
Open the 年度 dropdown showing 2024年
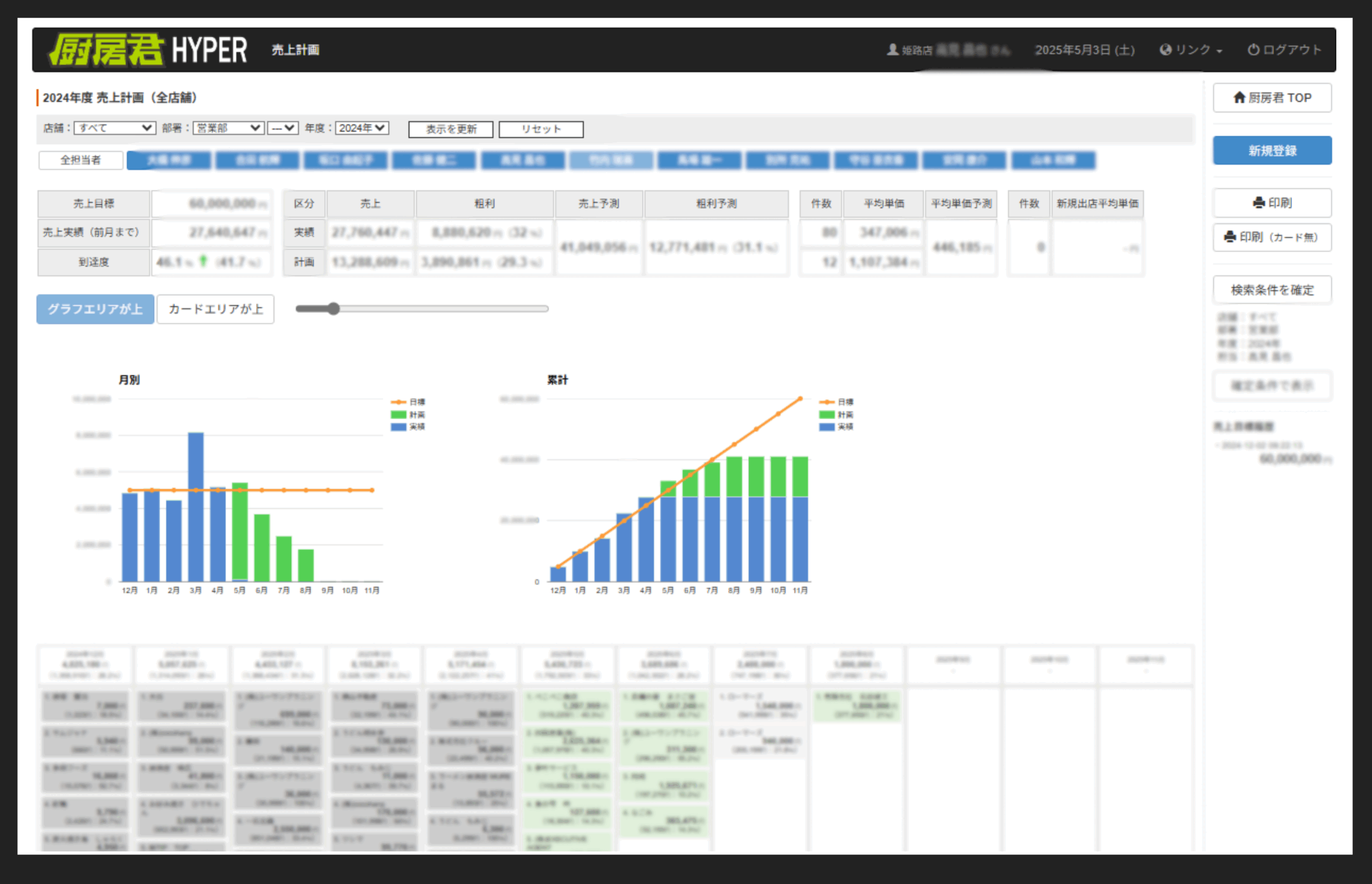[362, 128]
